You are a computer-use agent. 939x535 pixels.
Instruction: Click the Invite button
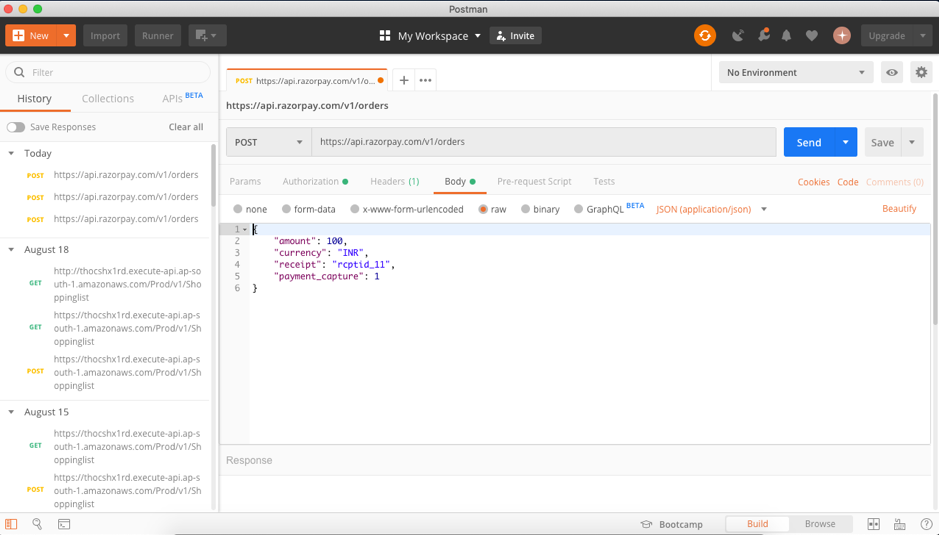(516, 36)
